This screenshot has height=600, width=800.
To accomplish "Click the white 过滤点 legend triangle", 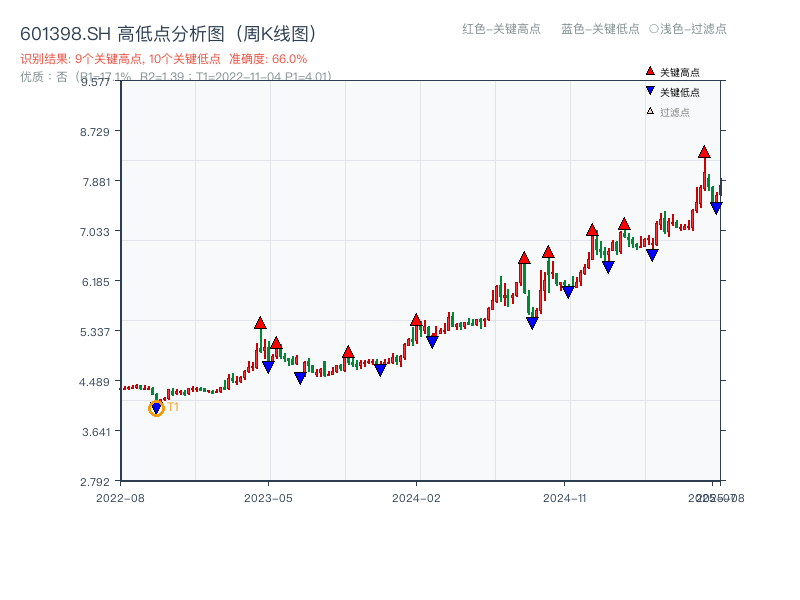I will pos(650,112).
